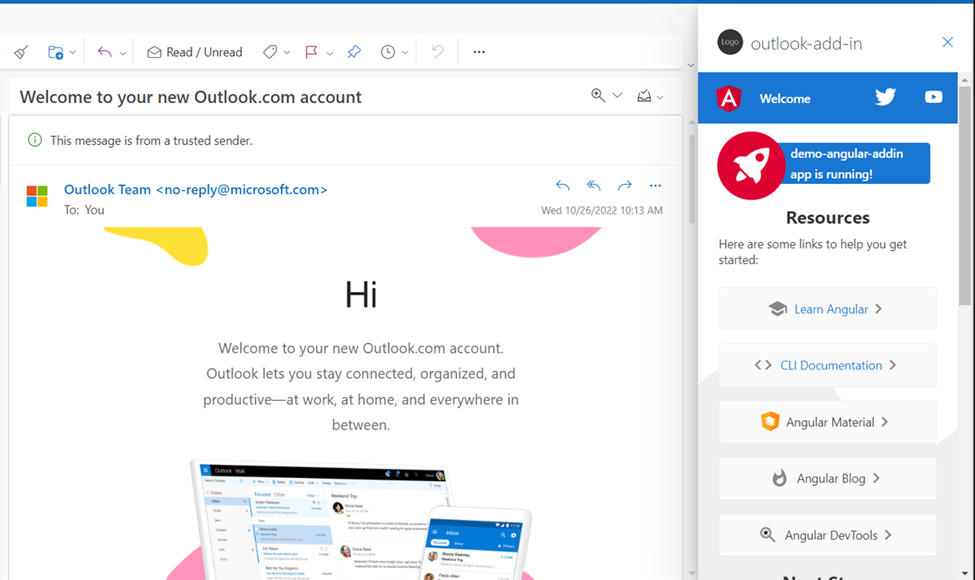Select the Reply All double-arrow icon
The width and height of the screenshot is (975, 580).
point(593,186)
